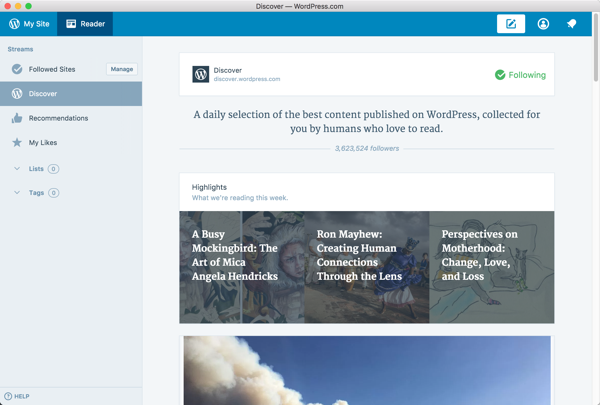Click the 3,623,524 followers text
The width and height of the screenshot is (600, 405).
click(x=367, y=149)
